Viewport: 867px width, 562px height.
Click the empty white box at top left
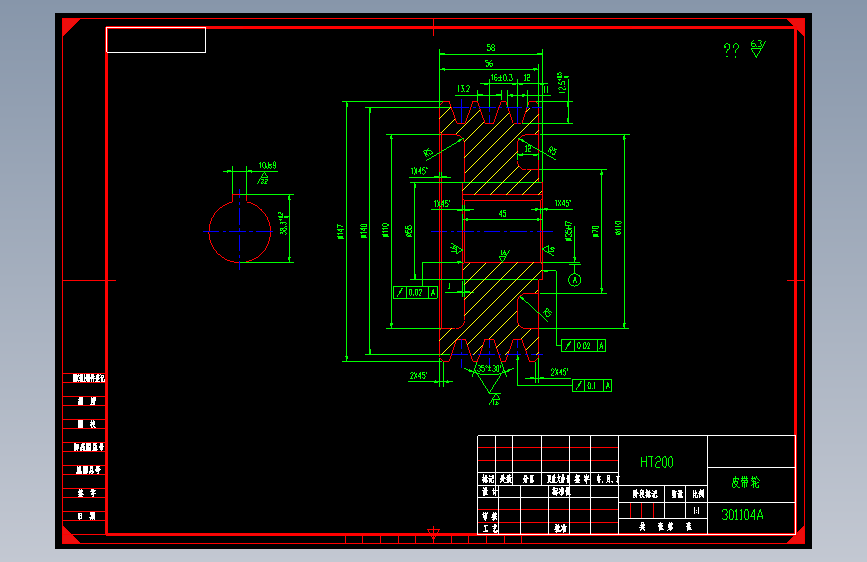click(x=156, y=40)
